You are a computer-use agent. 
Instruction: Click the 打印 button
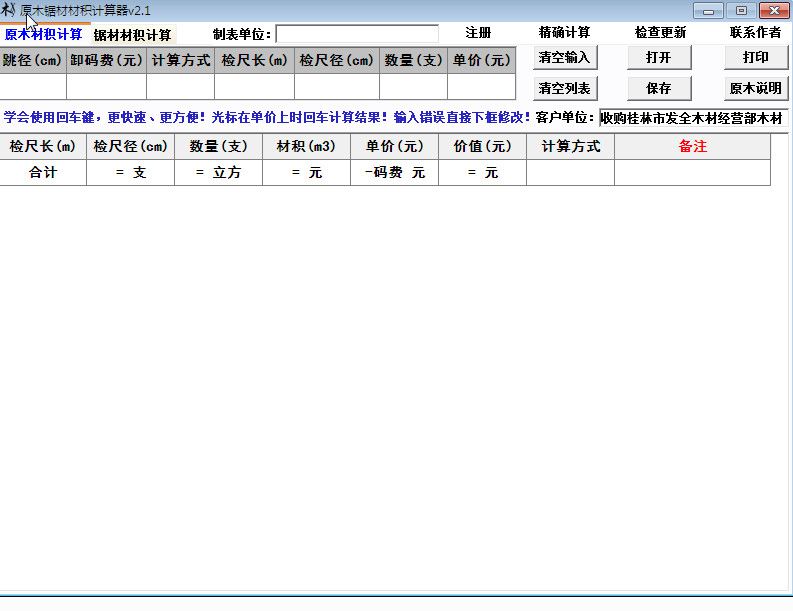pyautogui.click(x=755, y=58)
